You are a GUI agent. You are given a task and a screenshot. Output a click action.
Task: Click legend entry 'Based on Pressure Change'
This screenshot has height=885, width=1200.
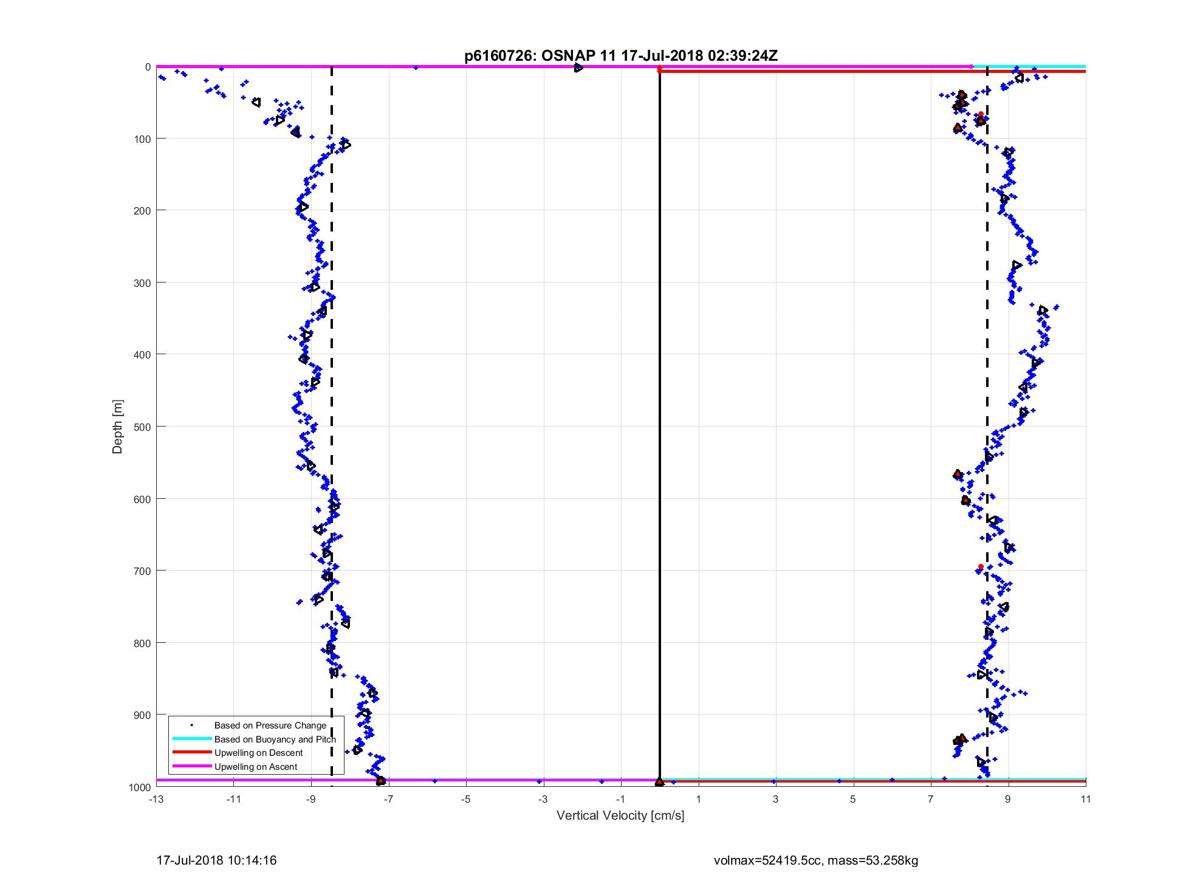click(x=270, y=724)
